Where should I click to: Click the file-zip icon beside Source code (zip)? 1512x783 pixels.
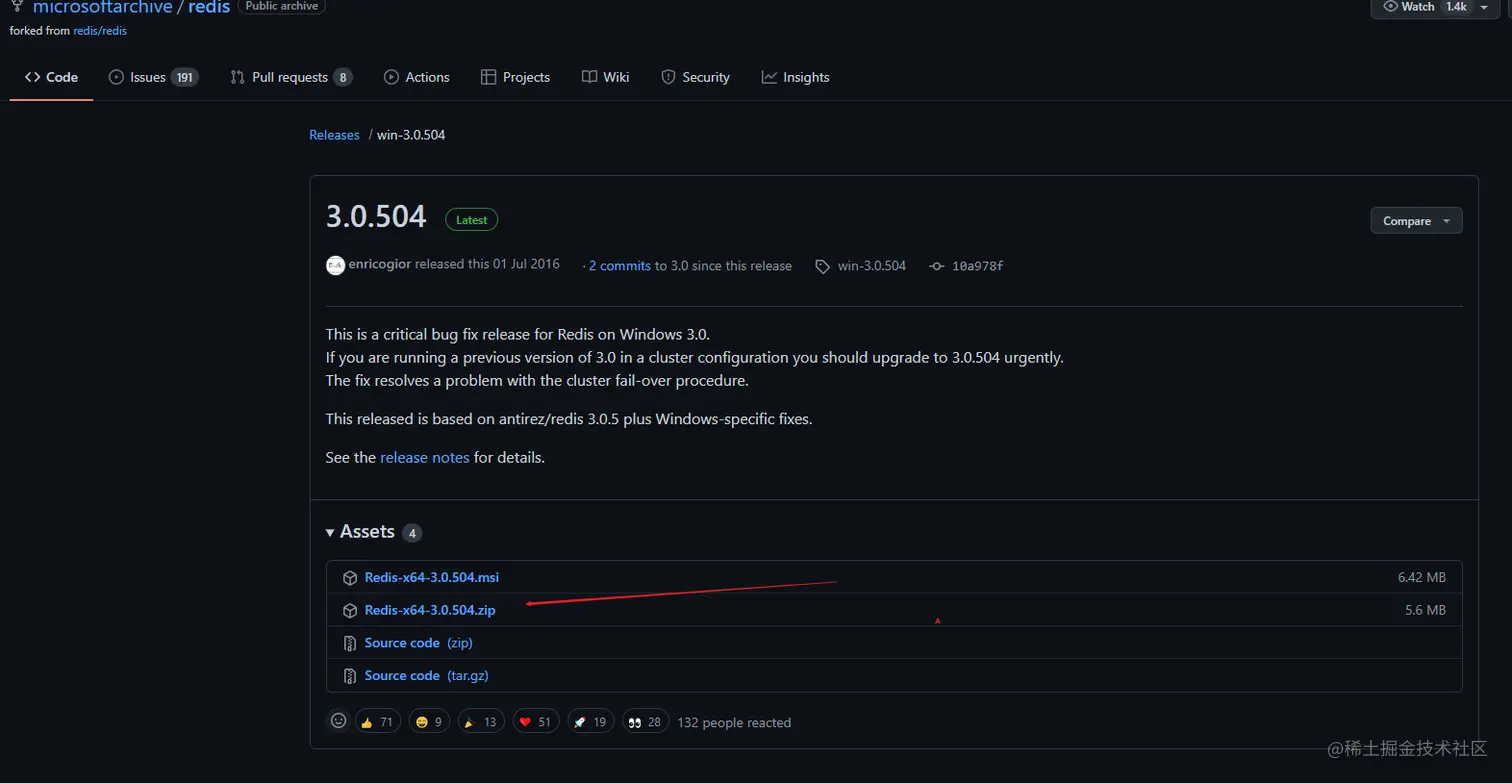(350, 643)
